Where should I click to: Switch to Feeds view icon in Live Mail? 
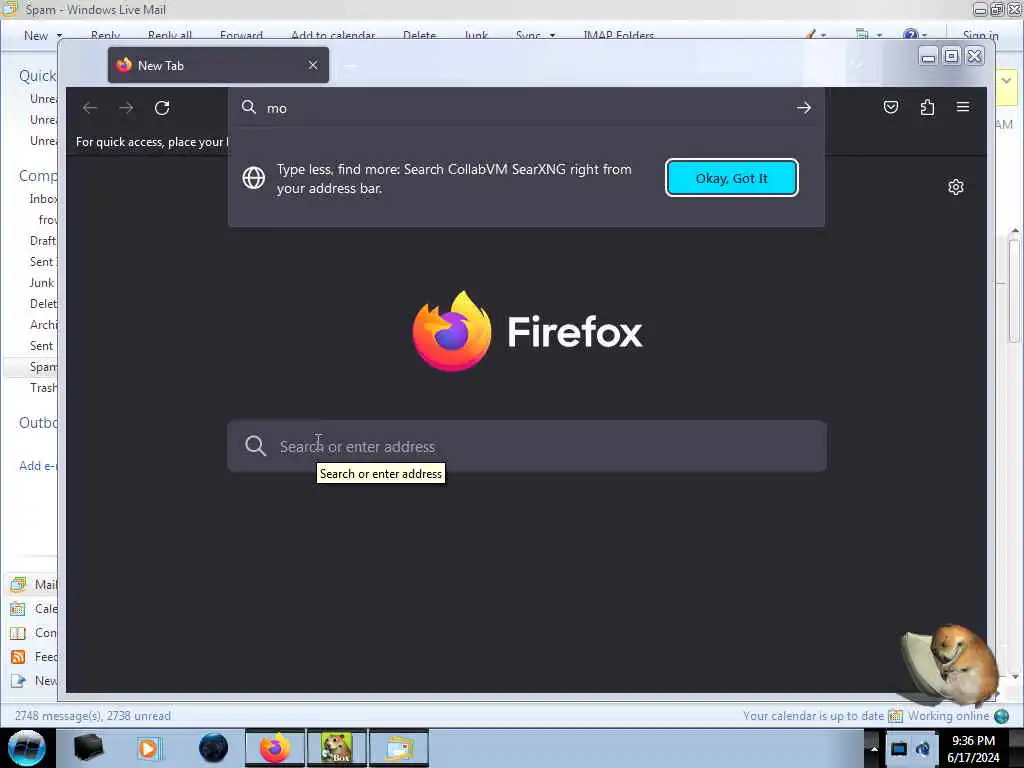pos(18,656)
